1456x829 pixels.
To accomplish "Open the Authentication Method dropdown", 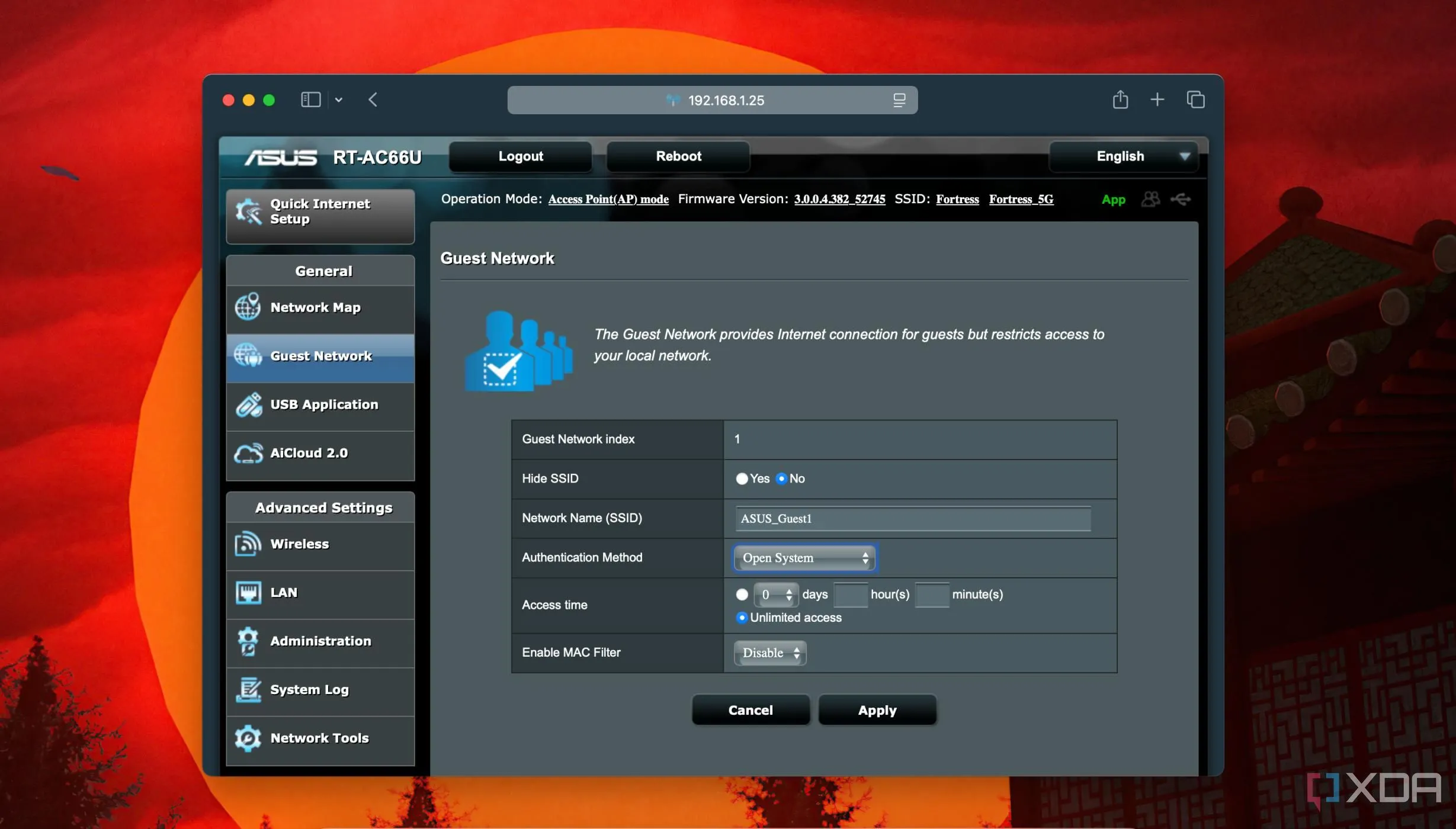I will point(804,558).
